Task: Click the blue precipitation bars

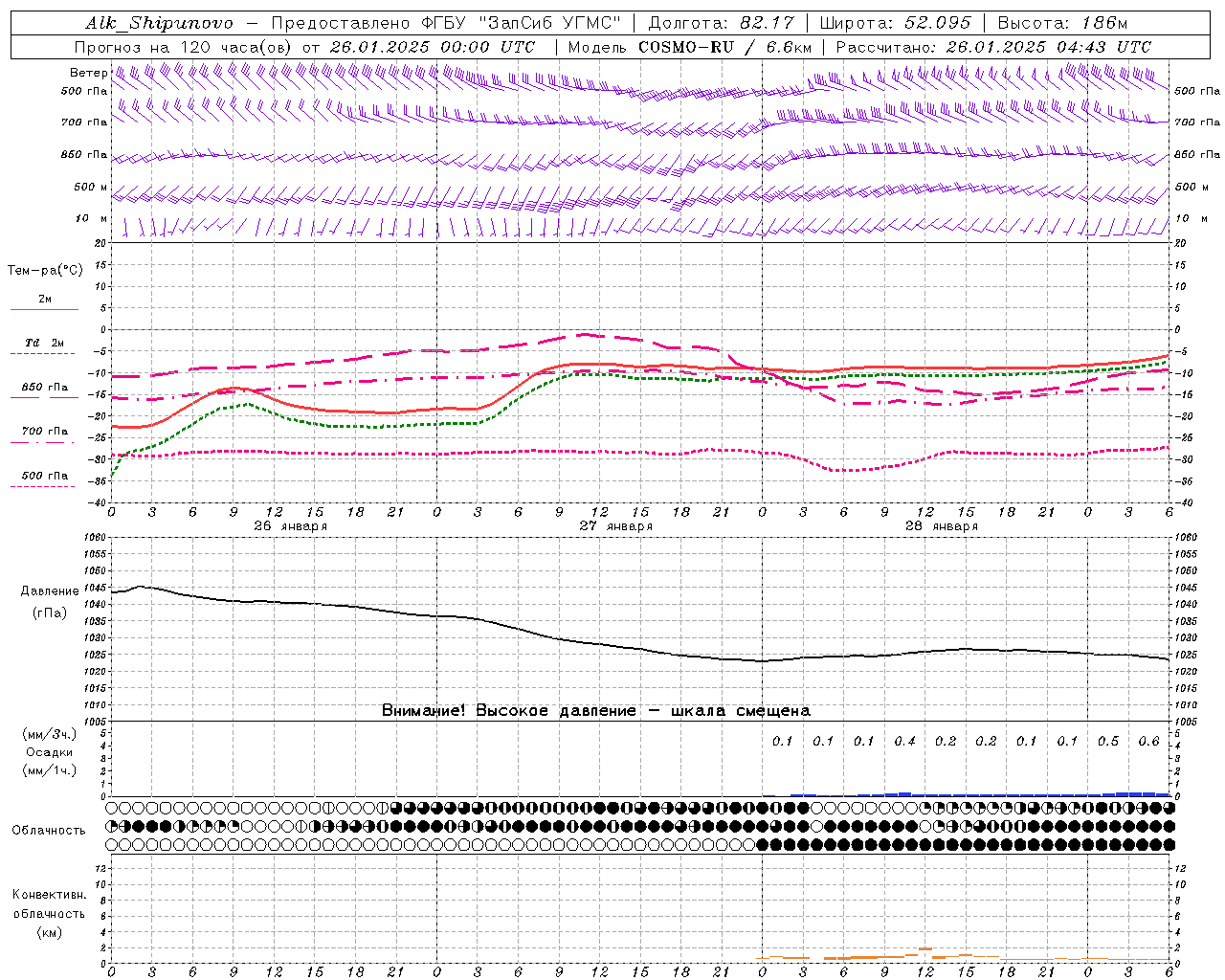Action: [x=967, y=794]
